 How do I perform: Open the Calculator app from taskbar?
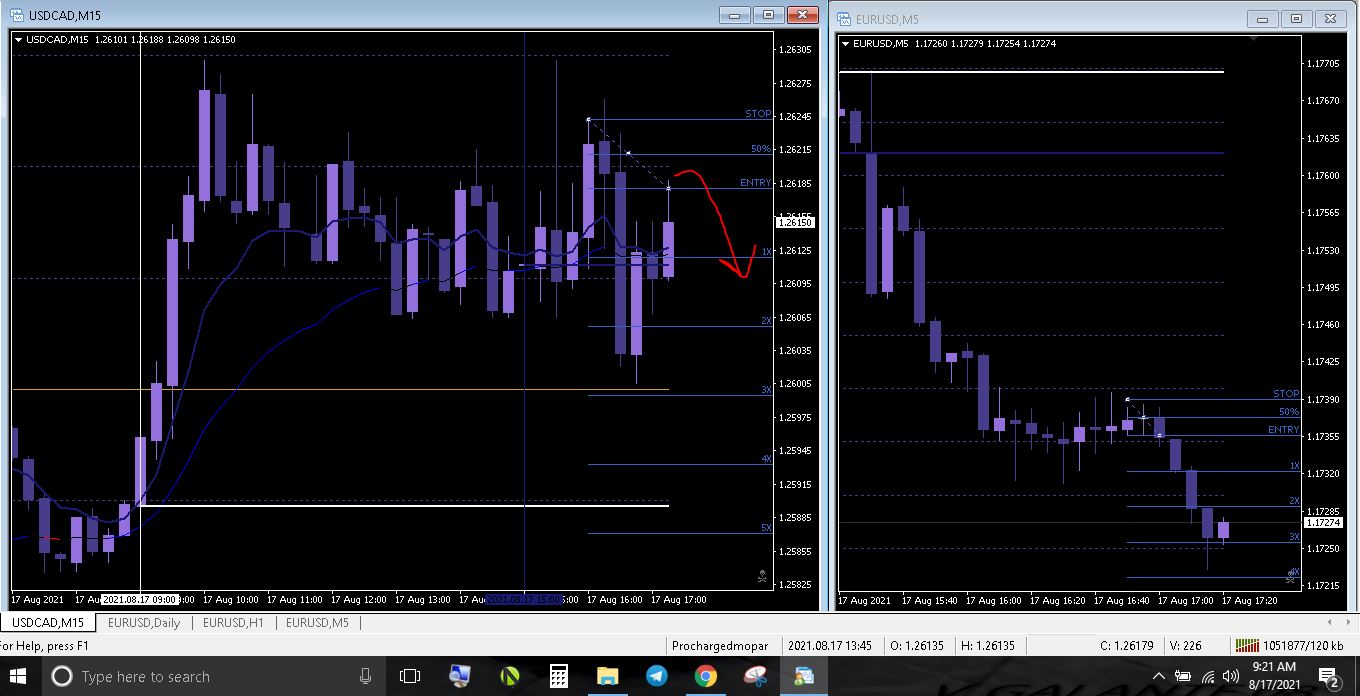pos(558,677)
